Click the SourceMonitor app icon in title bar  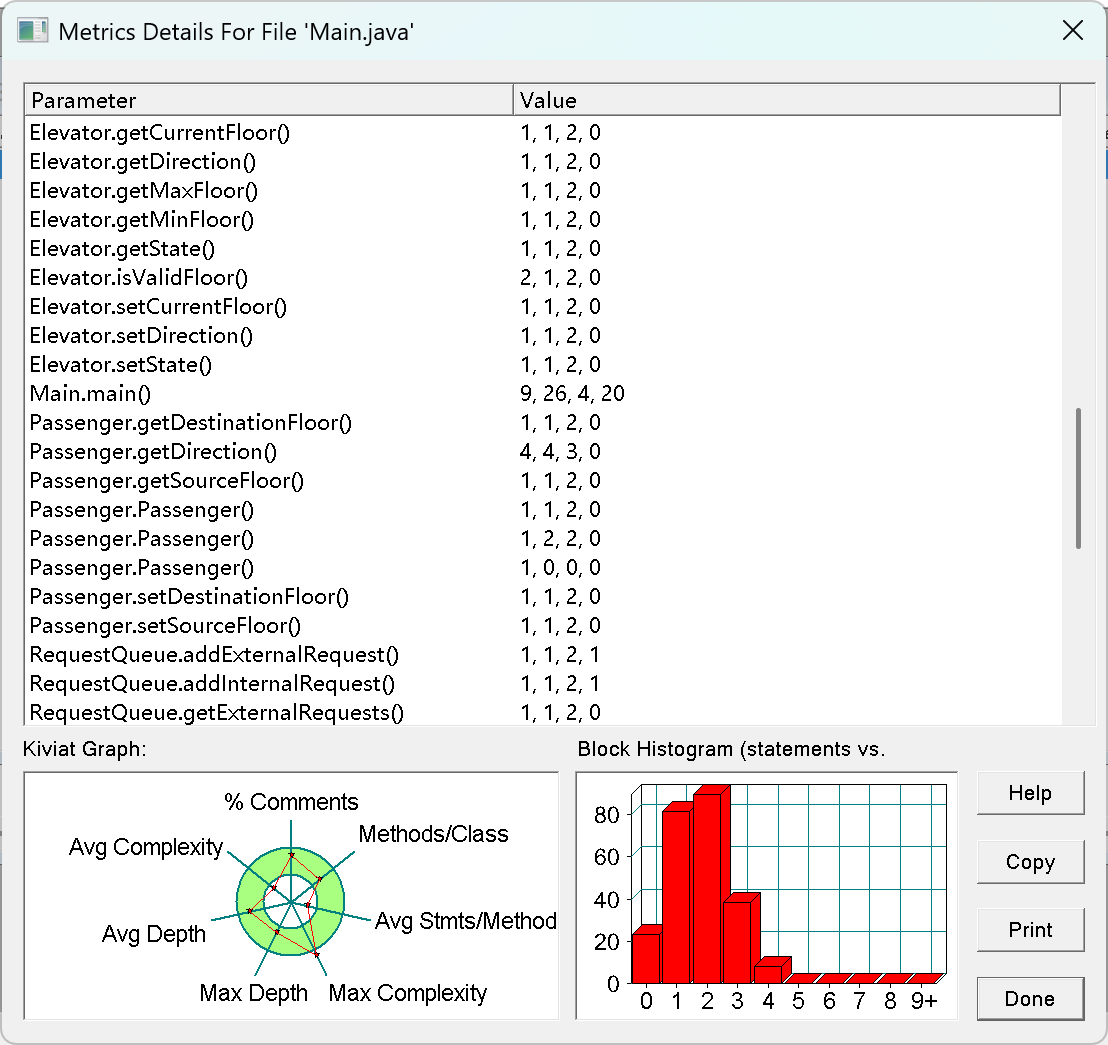(33, 31)
